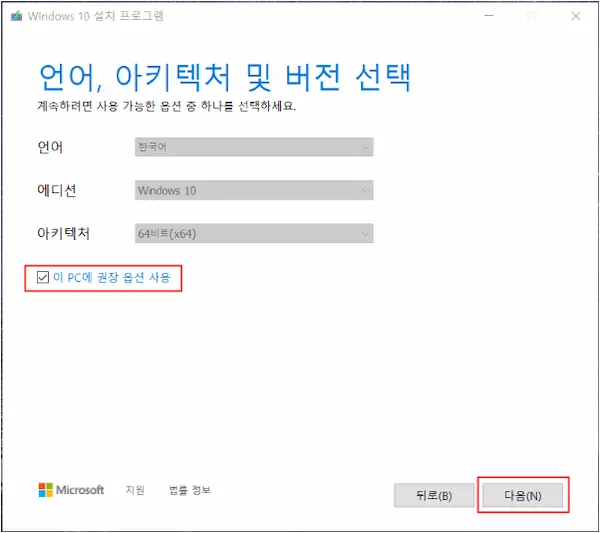Go back with the 뒤로(B) button
Viewport: 600px width, 533px height.
click(x=434, y=496)
